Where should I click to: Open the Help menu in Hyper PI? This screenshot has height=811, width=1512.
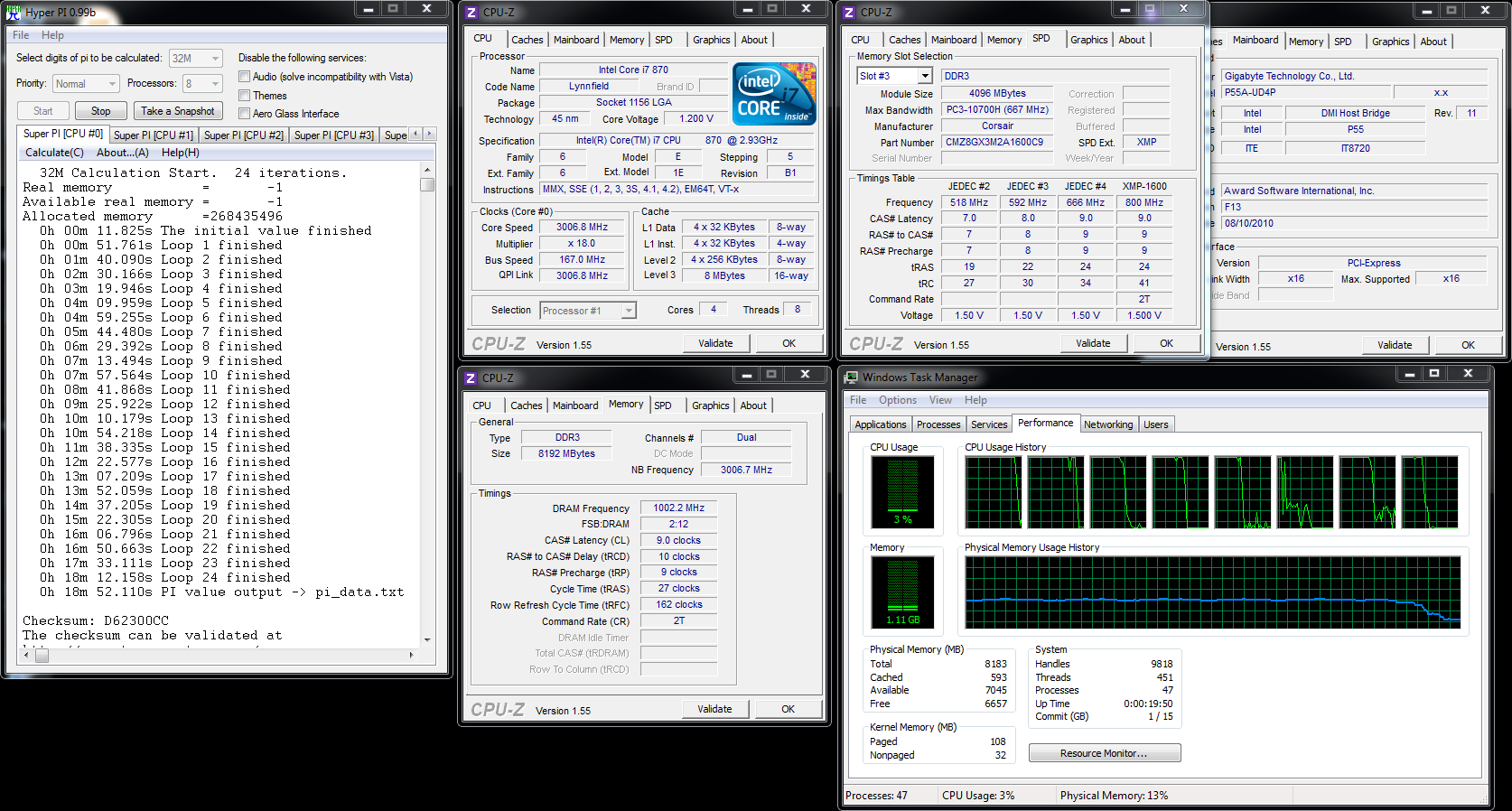pos(52,35)
